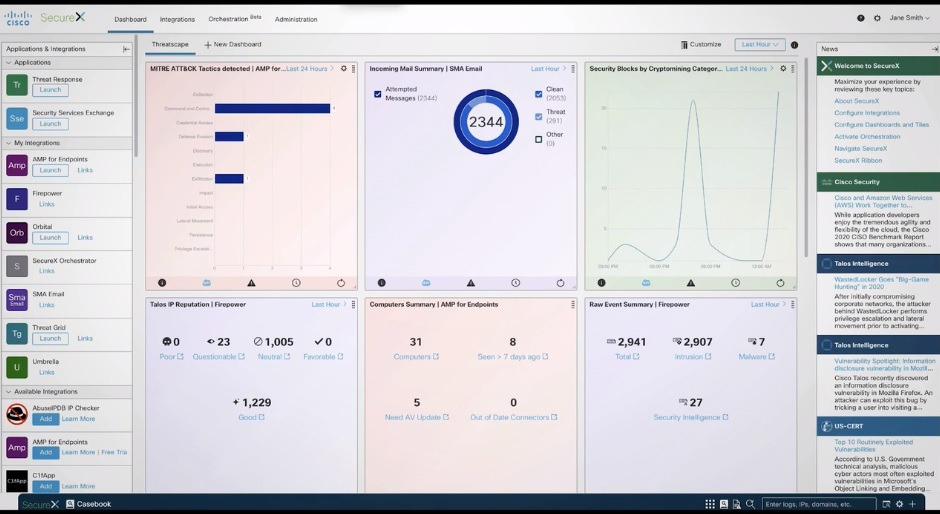Image resolution: width=940 pixels, height=514 pixels.
Task: Select the Firepower integration icon
Action: (17, 199)
